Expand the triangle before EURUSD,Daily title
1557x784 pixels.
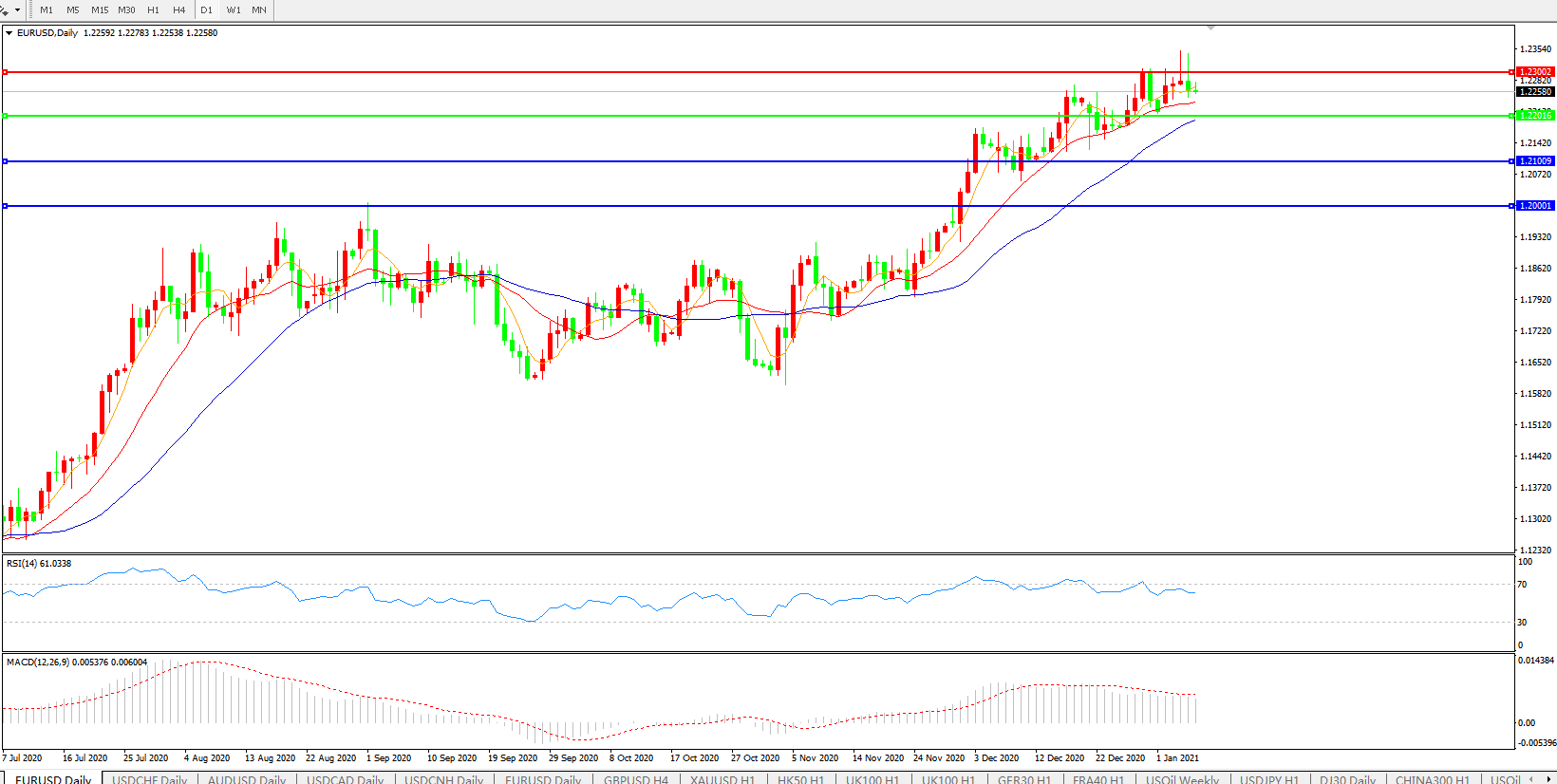click(x=9, y=33)
